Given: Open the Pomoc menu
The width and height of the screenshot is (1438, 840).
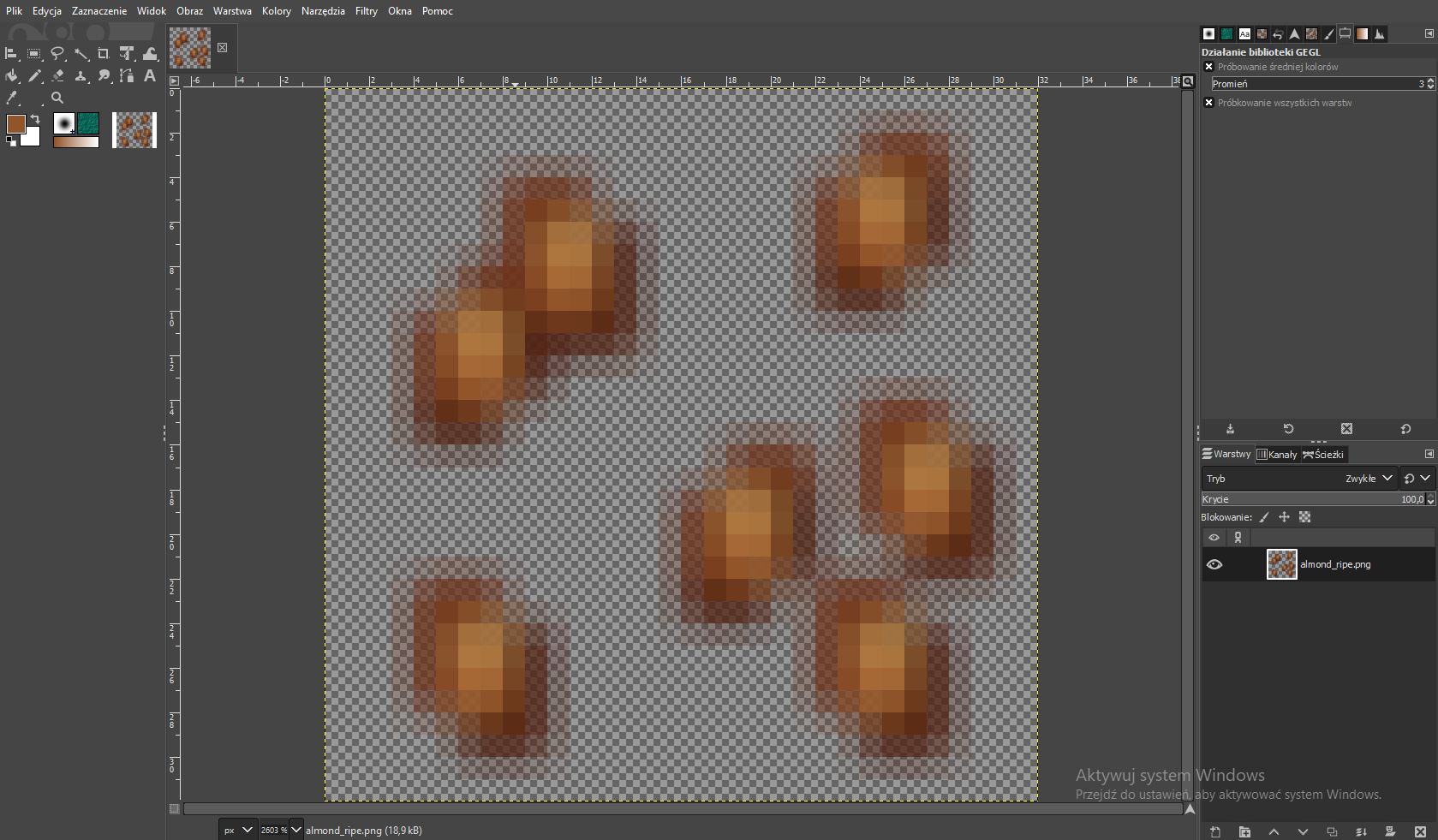Looking at the screenshot, I should [438, 11].
